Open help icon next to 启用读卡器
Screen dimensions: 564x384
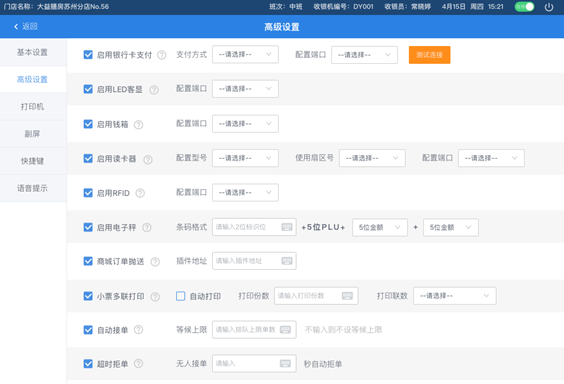coord(148,159)
